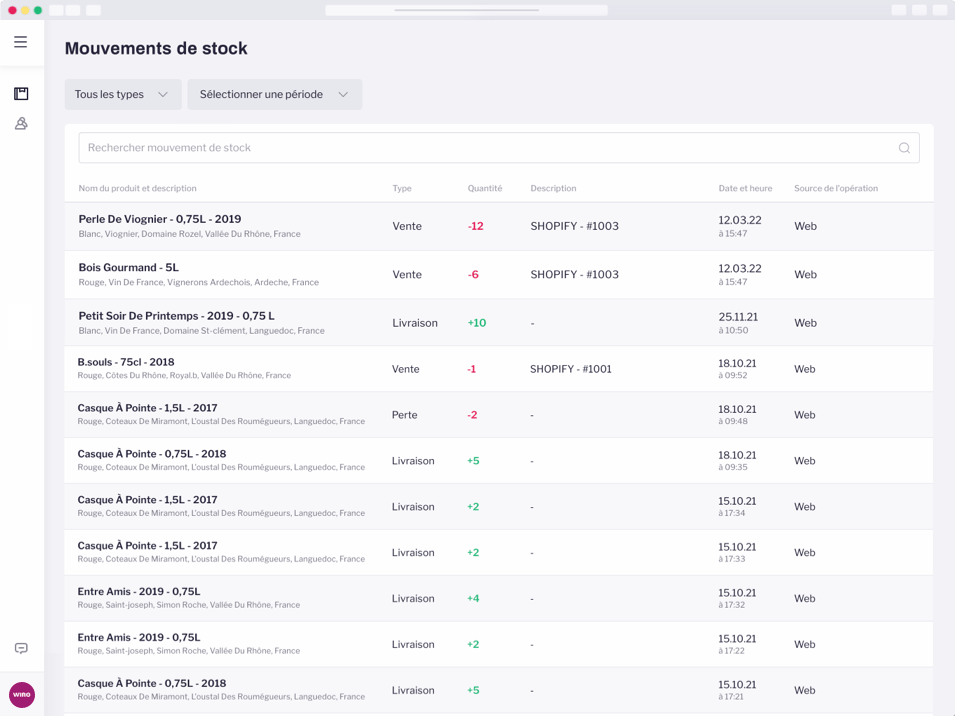Open the stock inventory sidebar icon
Viewport: 955px width, 716px height.
pyautogui.click(x=21, y=93)
